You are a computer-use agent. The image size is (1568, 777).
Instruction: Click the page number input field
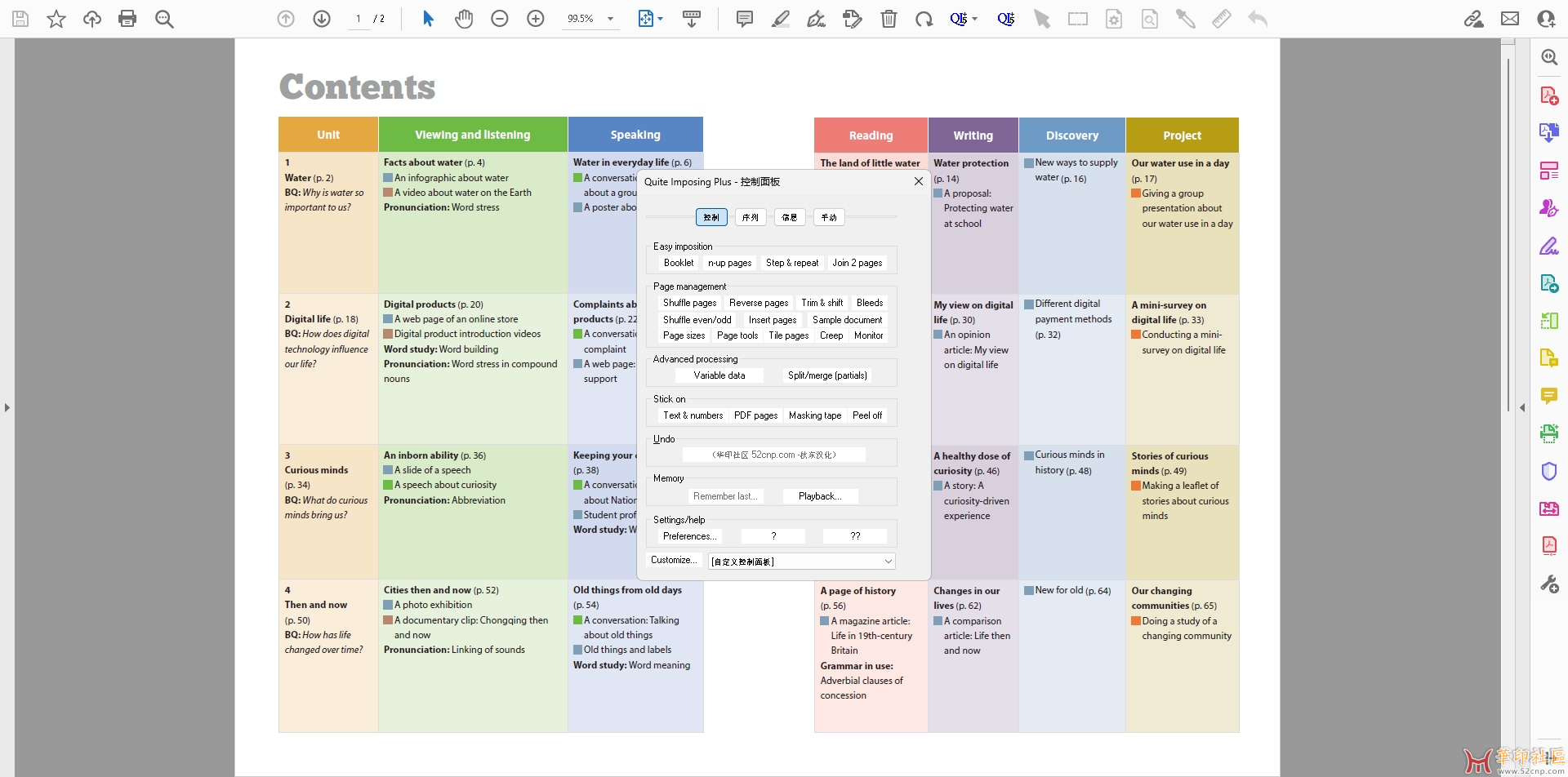(x=359, y=19)
